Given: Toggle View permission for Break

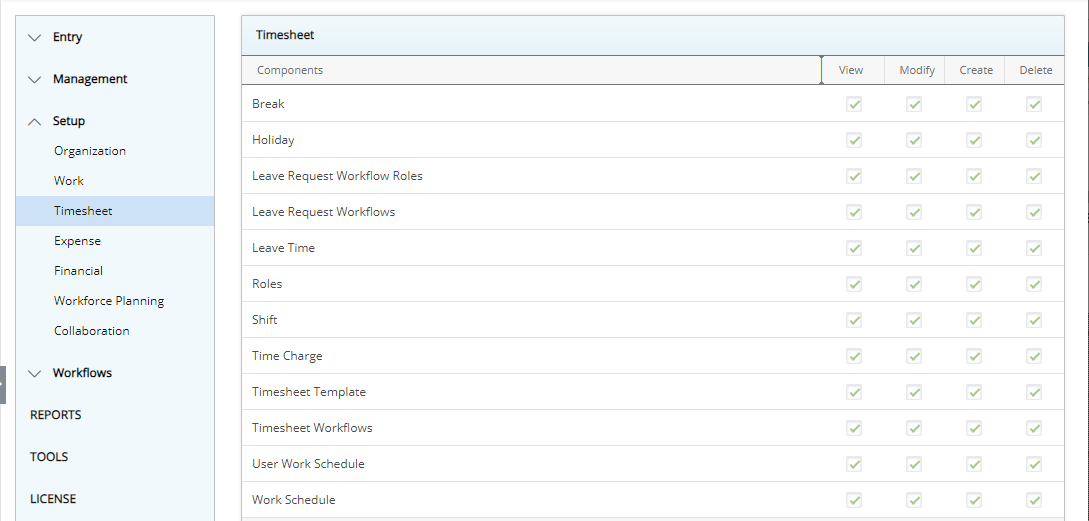Looking at the screenshot, I should 854,104.
